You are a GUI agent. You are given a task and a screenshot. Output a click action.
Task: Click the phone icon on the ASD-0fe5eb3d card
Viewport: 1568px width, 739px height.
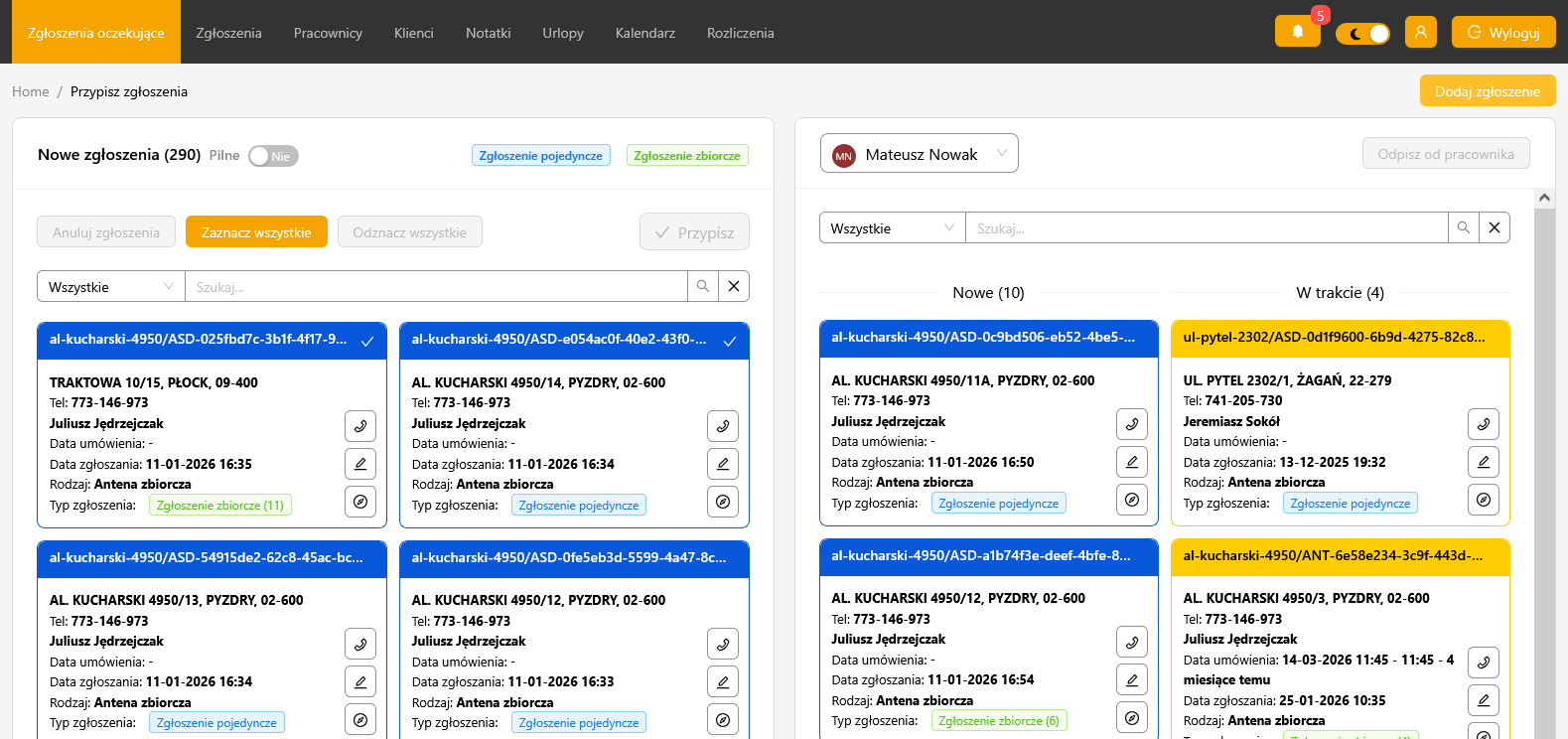(723, 644)
